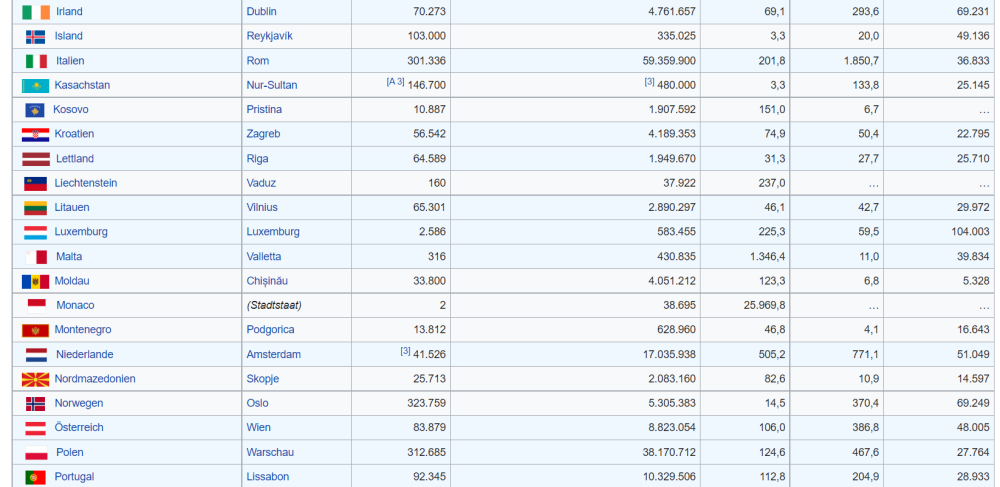Click the Montenegro country link
1000x487 pixels.
pos(82,330)
